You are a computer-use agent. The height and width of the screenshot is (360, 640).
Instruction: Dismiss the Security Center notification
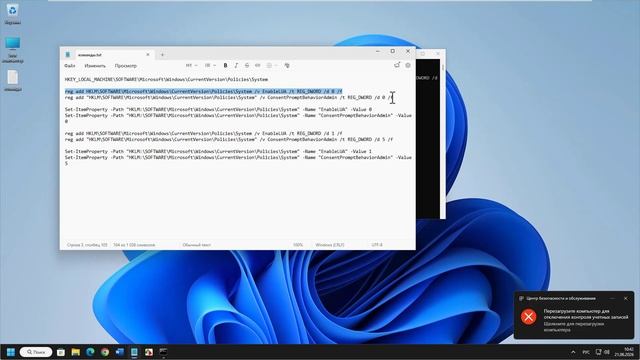(626, 298)
